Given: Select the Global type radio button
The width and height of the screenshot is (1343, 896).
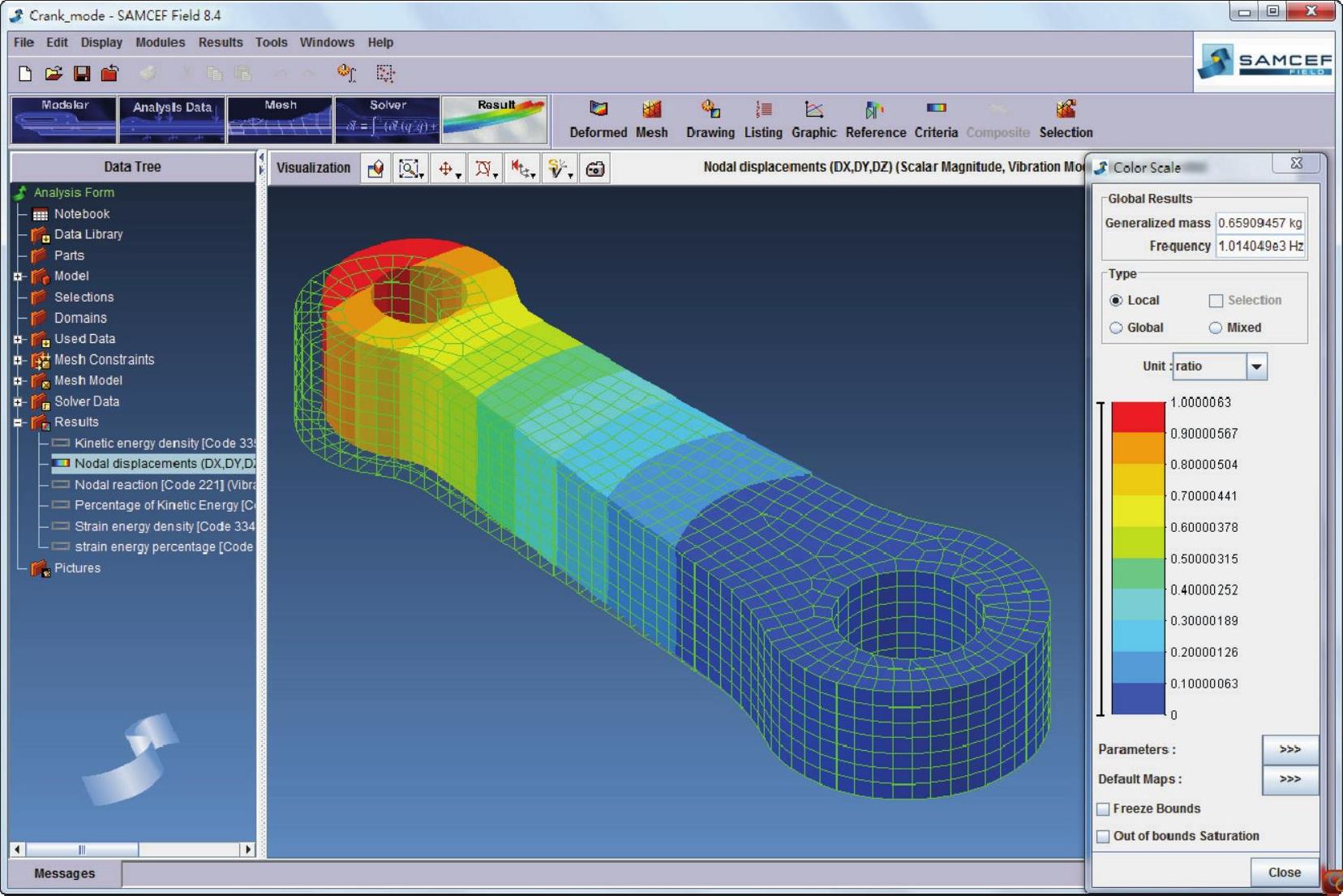Looking at the screenshot, I should tap(1117, 328).
